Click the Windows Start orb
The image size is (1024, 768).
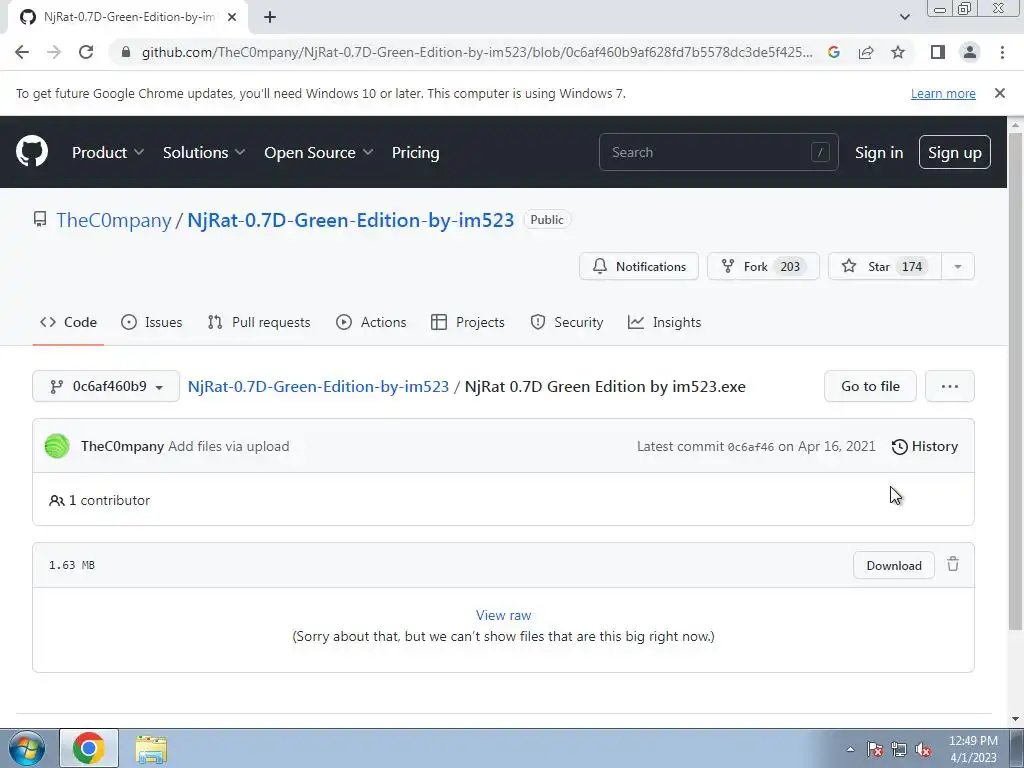[27, 748]
